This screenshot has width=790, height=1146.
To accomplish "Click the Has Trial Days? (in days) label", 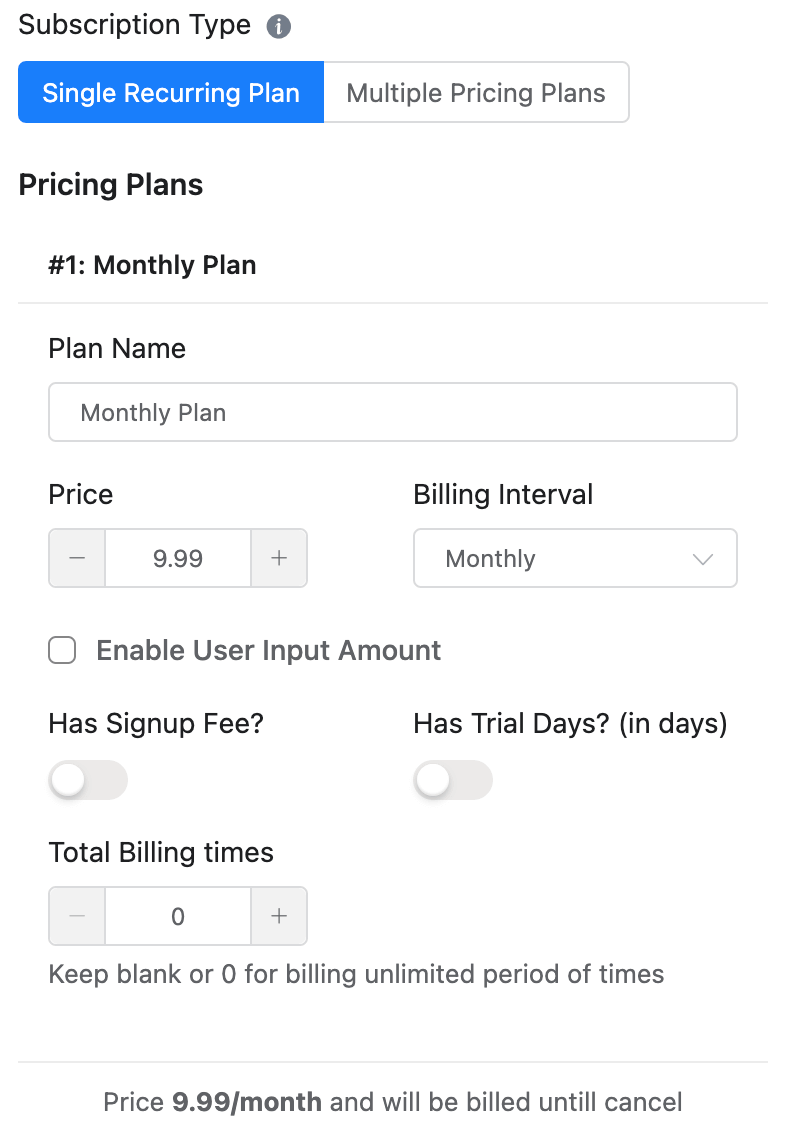I will pyautogui.click(x=570, y=723).
